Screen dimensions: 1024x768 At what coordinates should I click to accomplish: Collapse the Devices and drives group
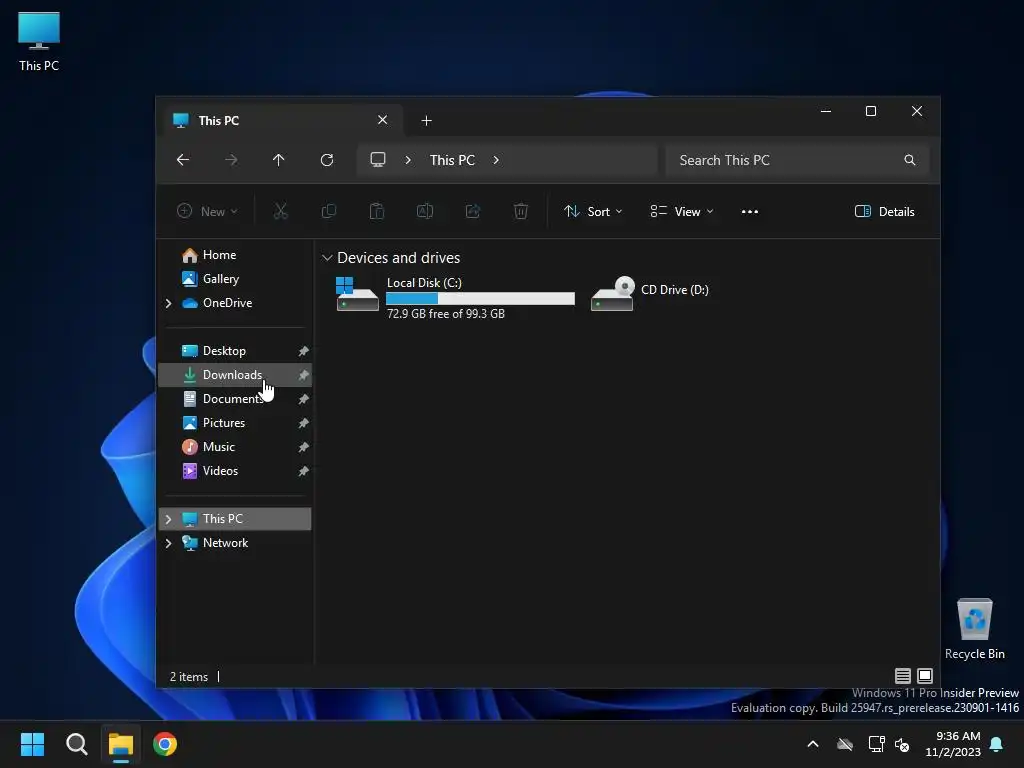[x=327, y=258]
